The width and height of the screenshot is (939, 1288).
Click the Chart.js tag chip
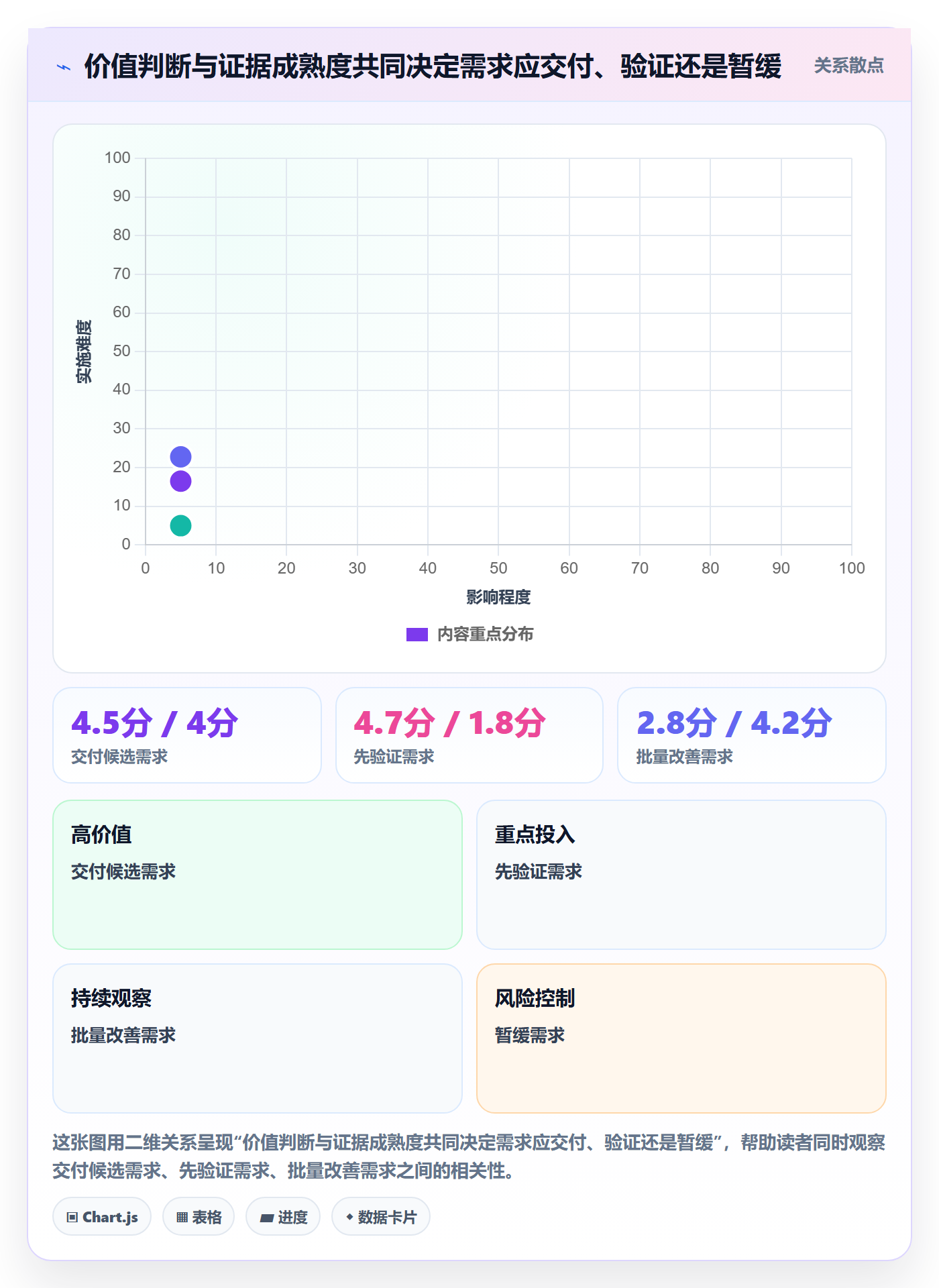tap(102, 1217)
